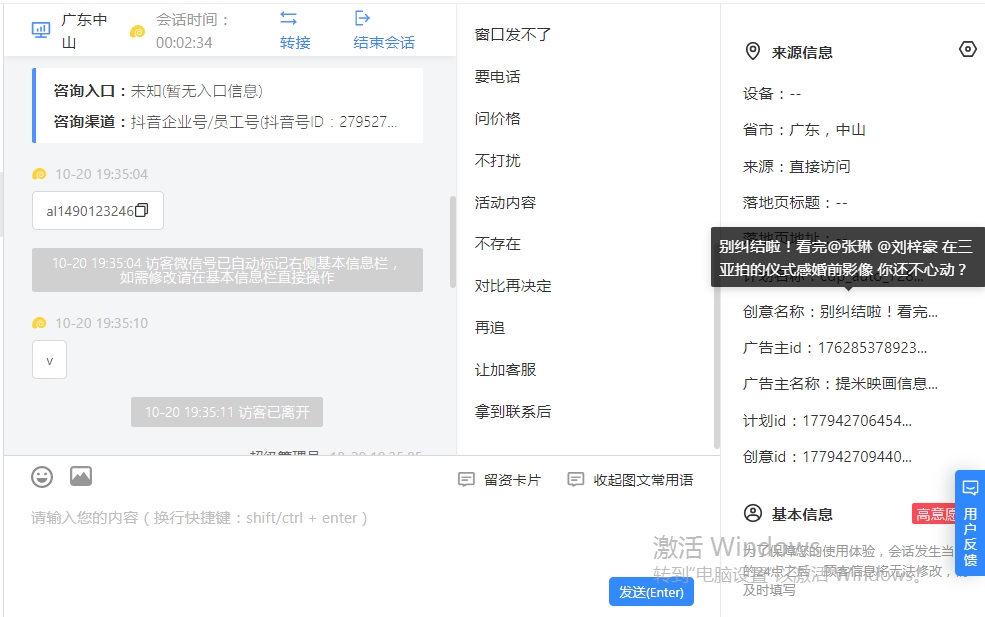Viewport: 985px width, 617px height.
Task: Click the chat icon beside 收起图文常用语
Action: pyautogui.click(x=575, y=480)
